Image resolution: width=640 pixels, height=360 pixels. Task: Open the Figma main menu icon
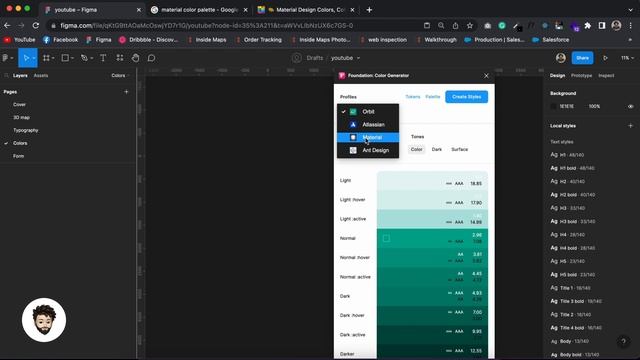click(x=6, y=58)
